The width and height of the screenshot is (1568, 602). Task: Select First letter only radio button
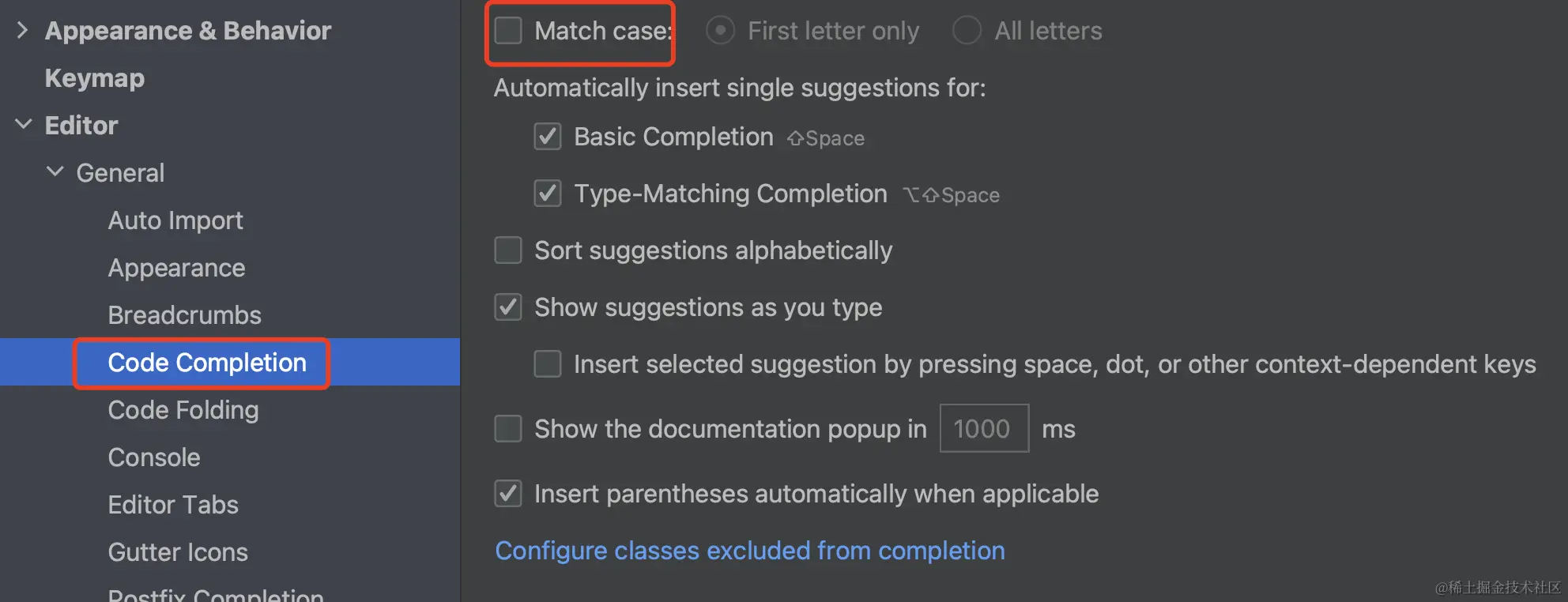coord(720,31)
